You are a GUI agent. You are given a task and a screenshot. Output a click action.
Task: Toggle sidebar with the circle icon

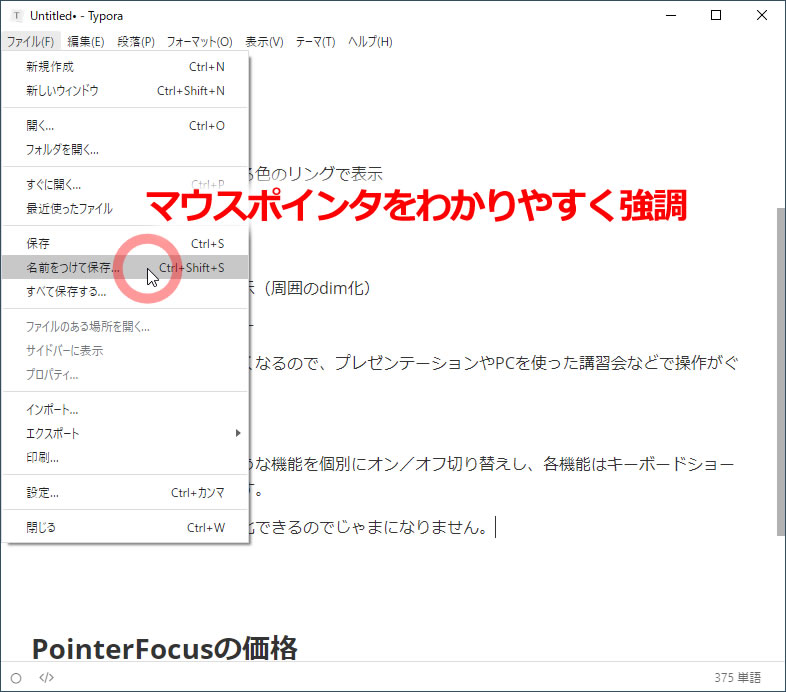click(x=16, y=678)
